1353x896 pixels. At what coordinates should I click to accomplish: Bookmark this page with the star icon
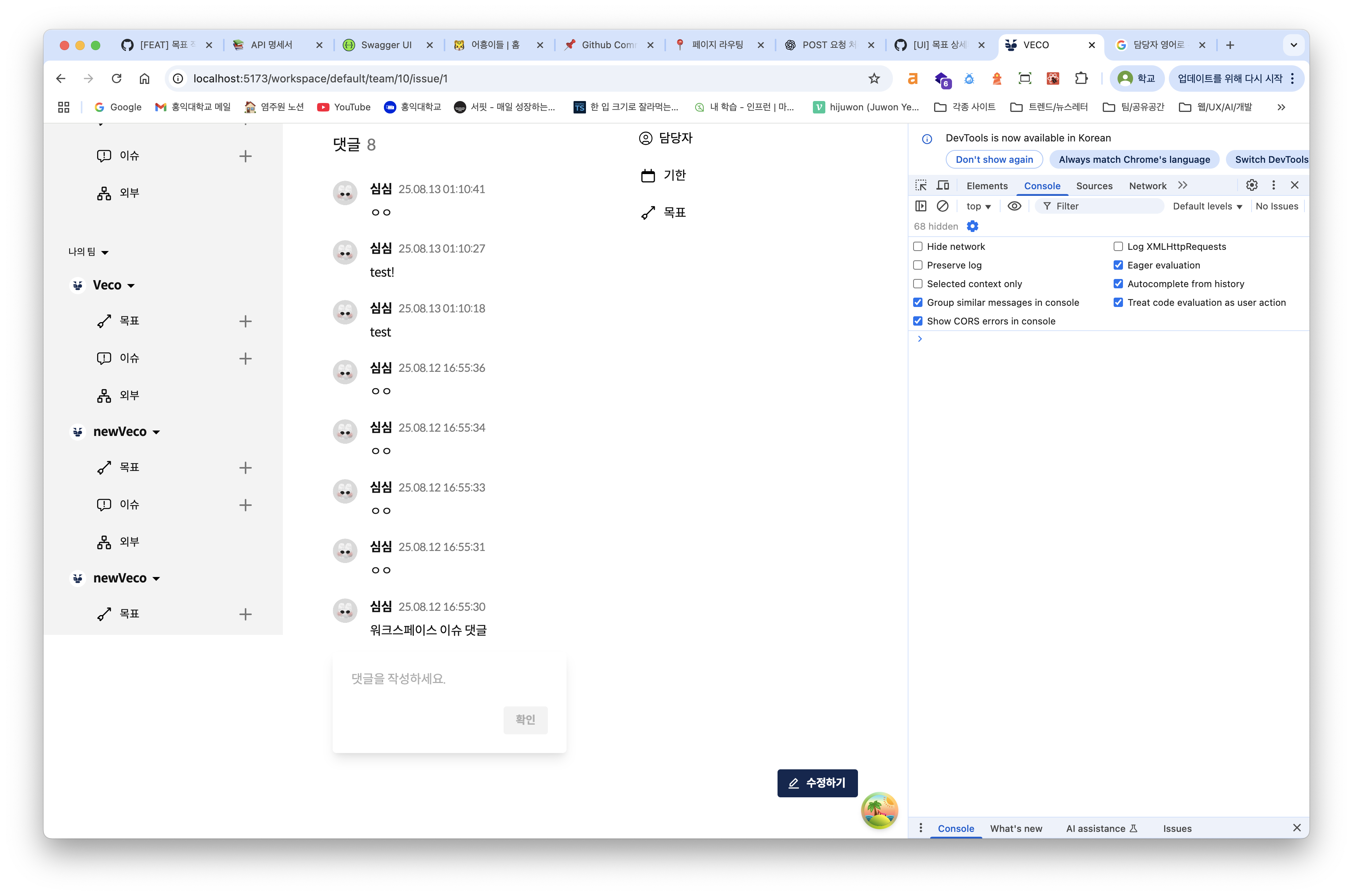point(874,78)
